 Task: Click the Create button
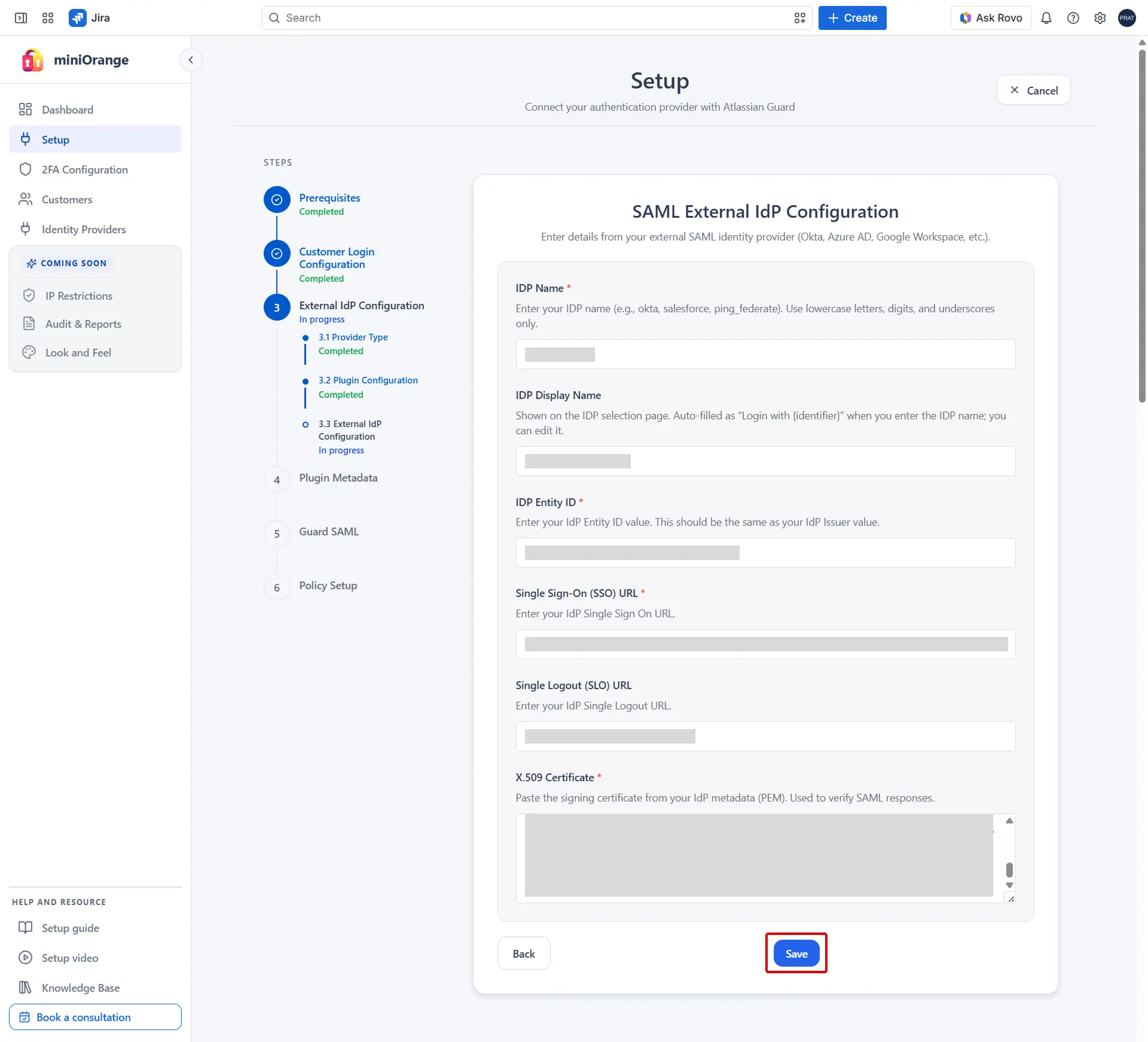click(852, 18)
